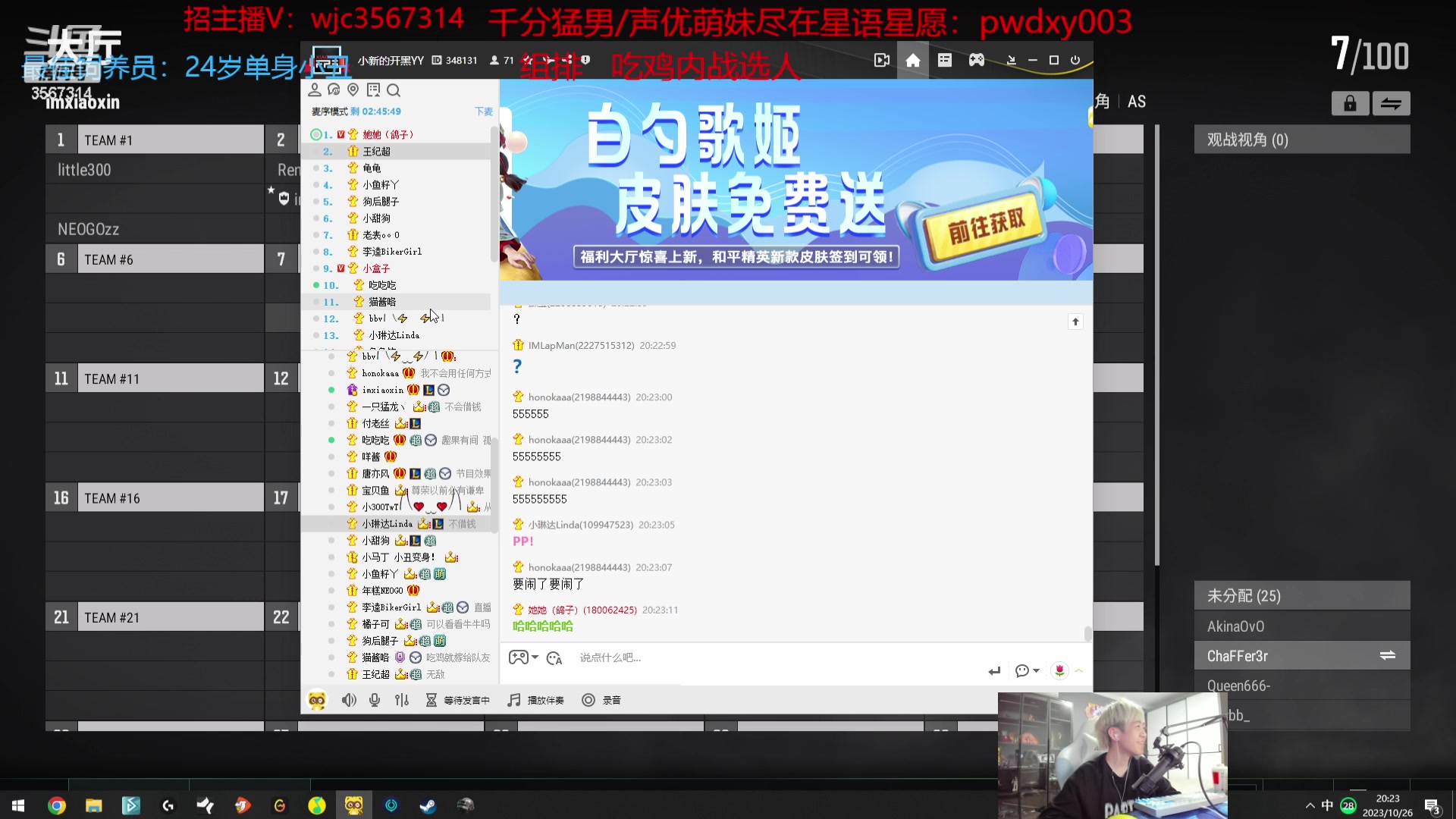Screen dimensions: 1456x819
Task: Click 下麦 link to leave mic queue
Action: [x=483, y=111]
